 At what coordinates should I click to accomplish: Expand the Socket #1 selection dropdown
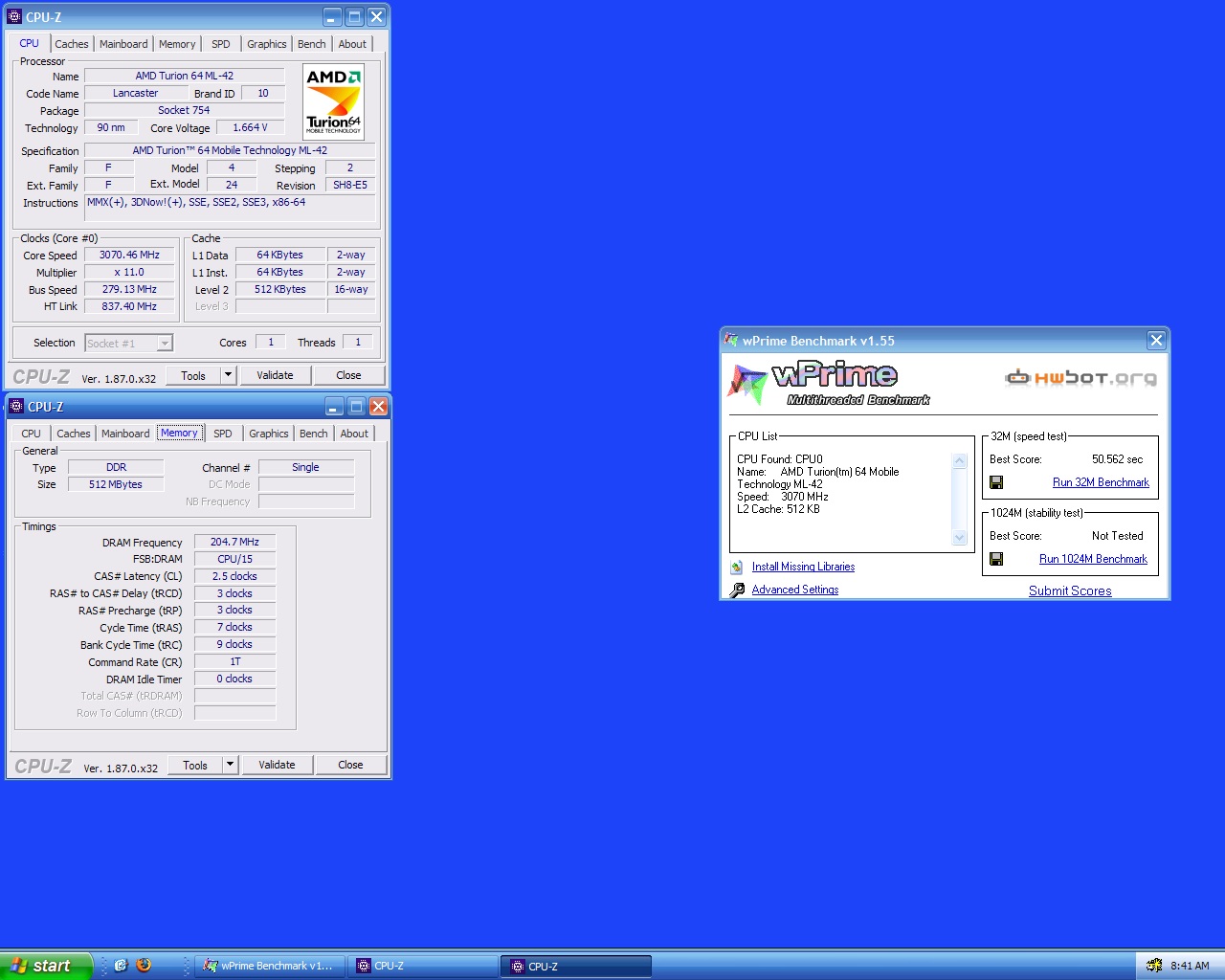(165, 343)
